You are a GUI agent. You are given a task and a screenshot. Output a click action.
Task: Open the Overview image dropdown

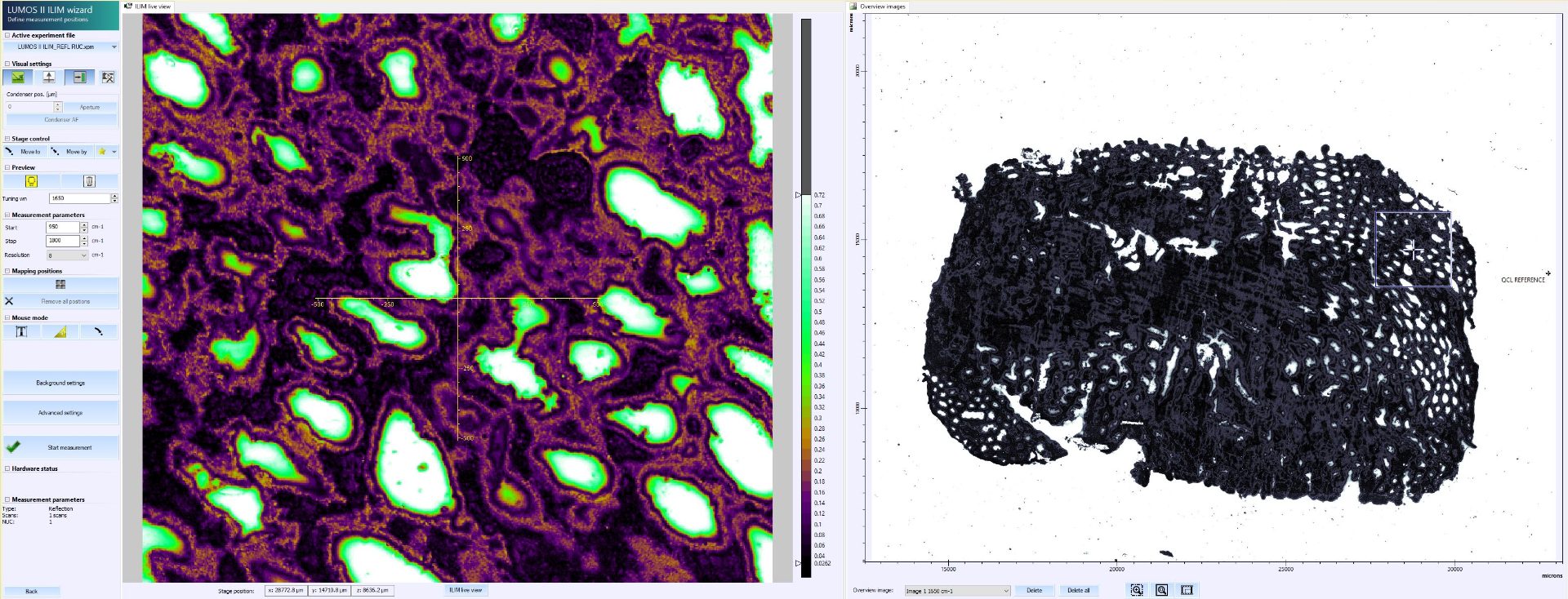point(1005,591)
